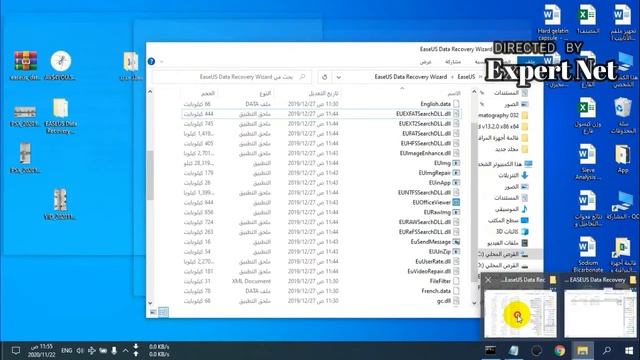Viewport: 640px width, 360px height.
Task: Open New folder (مجلد جديد) in the navigation pane
Action: (x=511, y=149)
